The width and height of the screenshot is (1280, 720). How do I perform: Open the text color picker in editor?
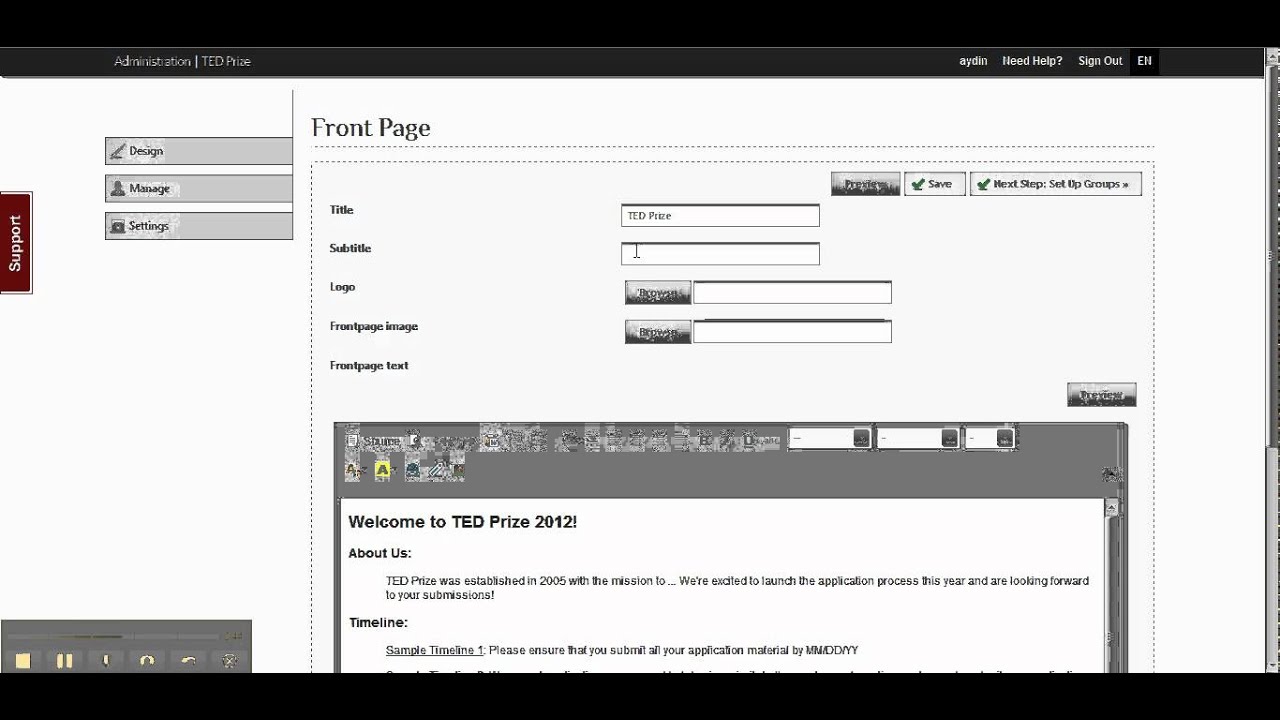353,469
